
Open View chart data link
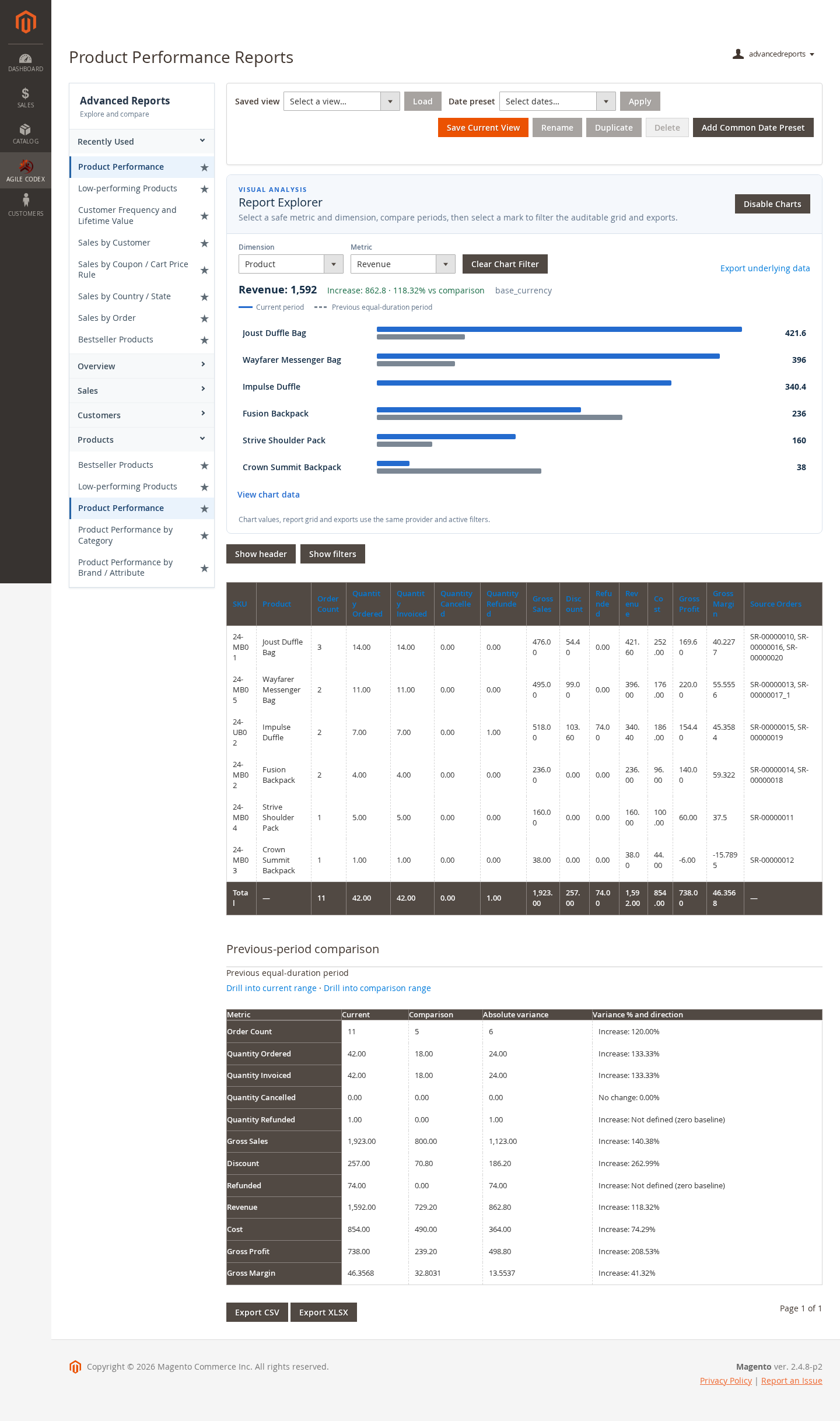(268, 495)
